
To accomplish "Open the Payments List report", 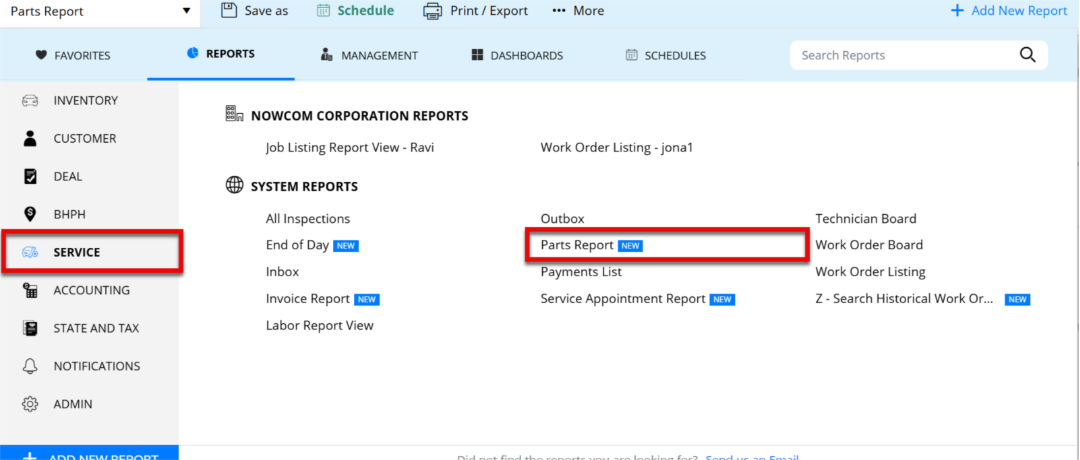I will pyautogui.click(x=581, y=272).
